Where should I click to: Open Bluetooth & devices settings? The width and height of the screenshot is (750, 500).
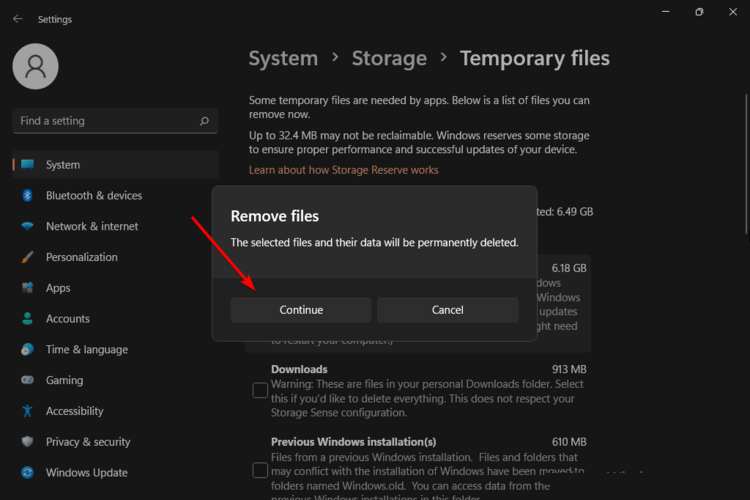click(x=93, y=196)
